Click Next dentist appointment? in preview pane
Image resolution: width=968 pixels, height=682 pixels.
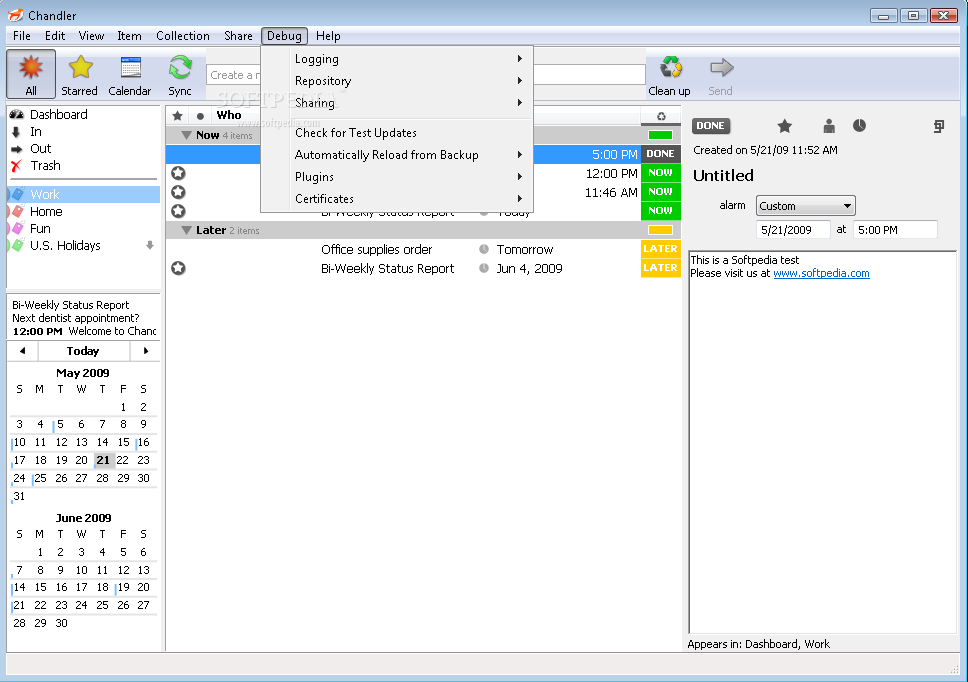[x=75, y=318]
